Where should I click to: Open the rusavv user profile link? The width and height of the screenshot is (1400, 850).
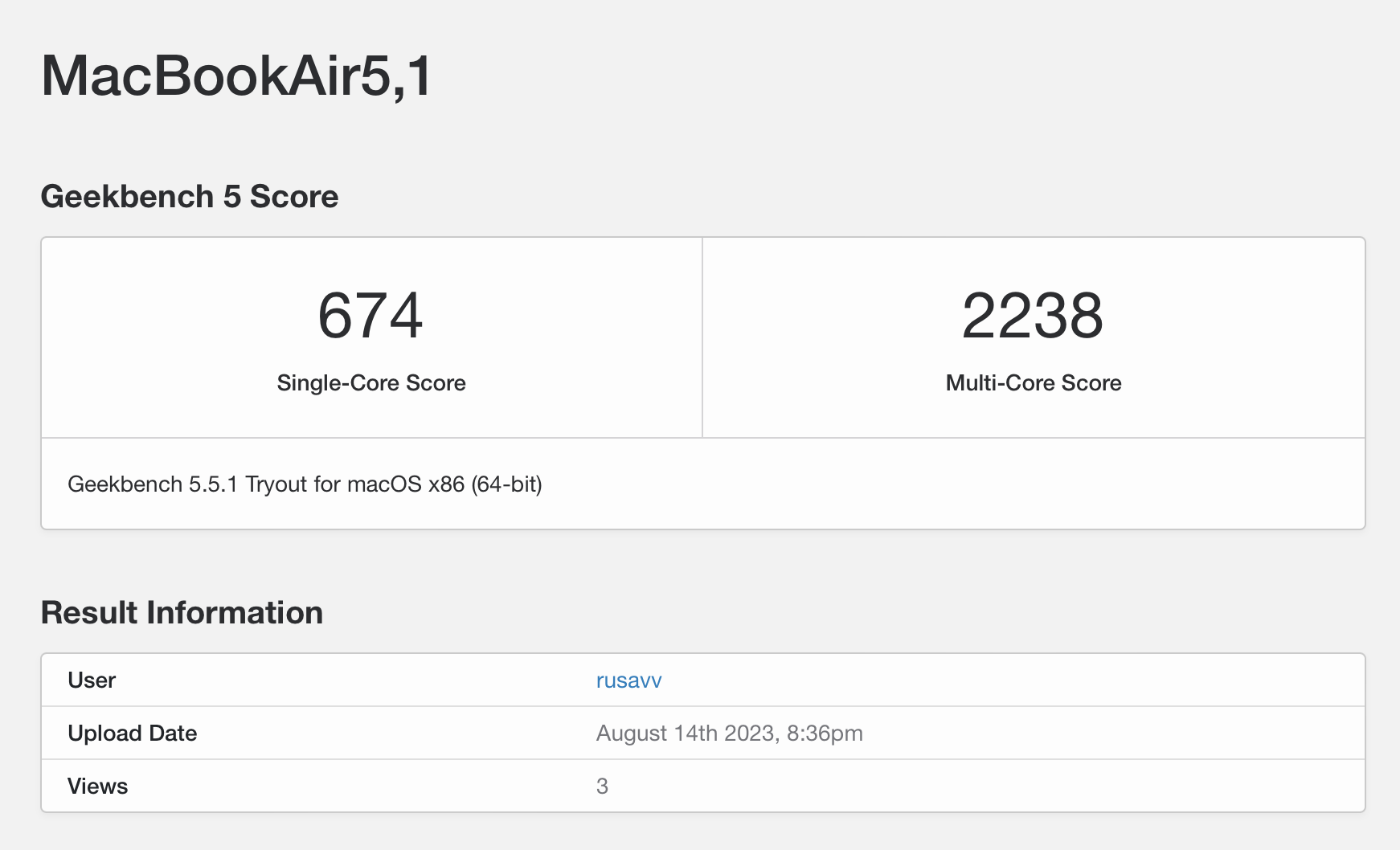(x=628, y=680)
